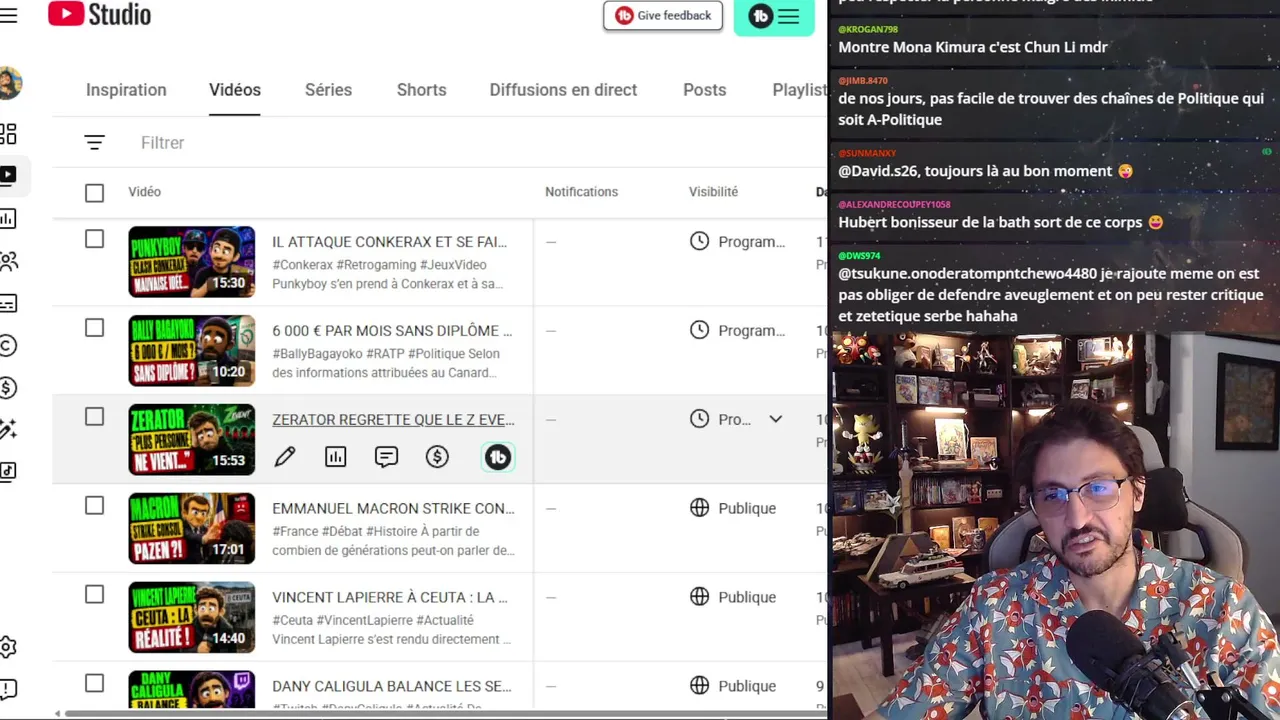
Task: Open the MACRON video thumbnail
Action: click(191, 529)
